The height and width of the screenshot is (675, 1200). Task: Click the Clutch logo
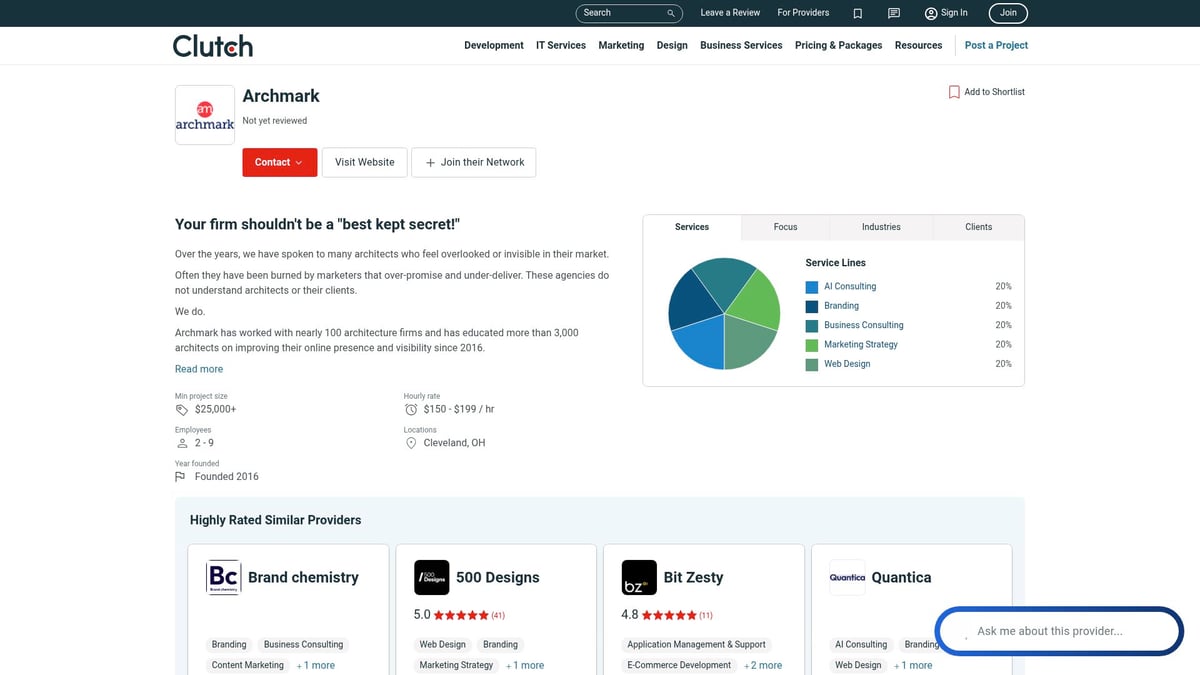pyautogui.click(x=212, y=46)
